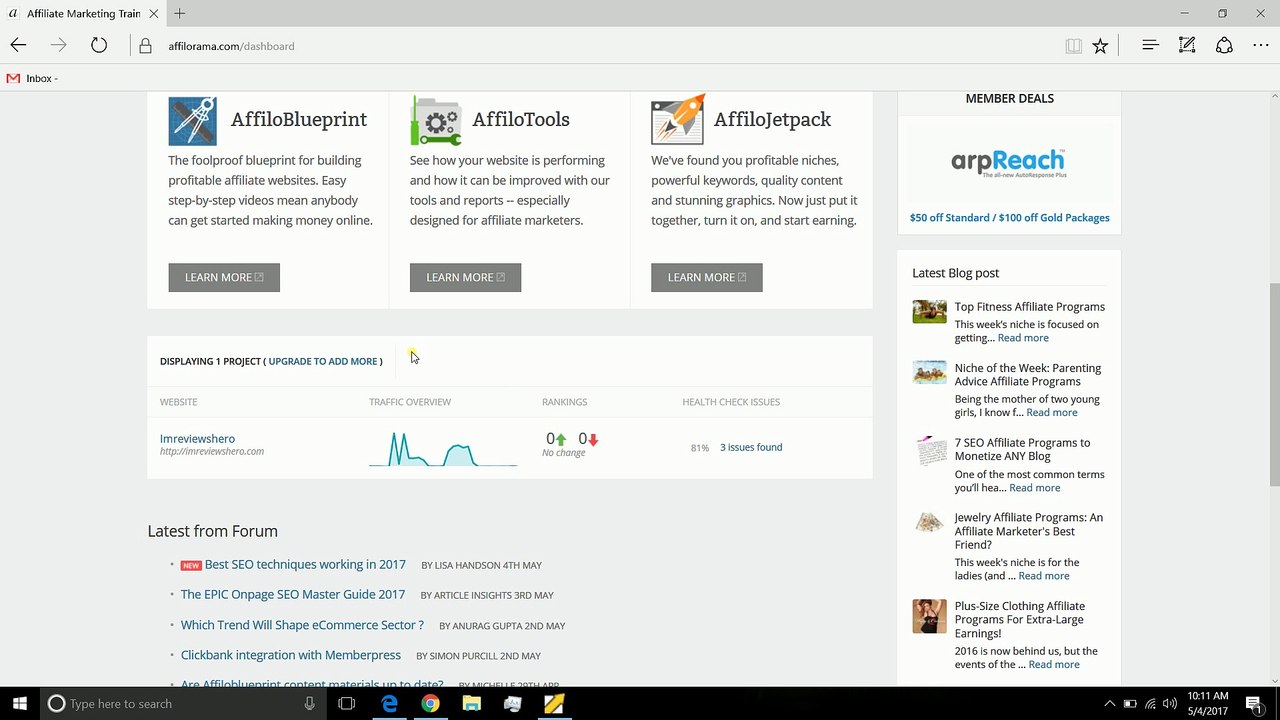Image resolution: width=1280 pixels, height=720 pixels.
Task: Click the Imreviewshero traffic overview chart
Action: (x=443, y=449)
